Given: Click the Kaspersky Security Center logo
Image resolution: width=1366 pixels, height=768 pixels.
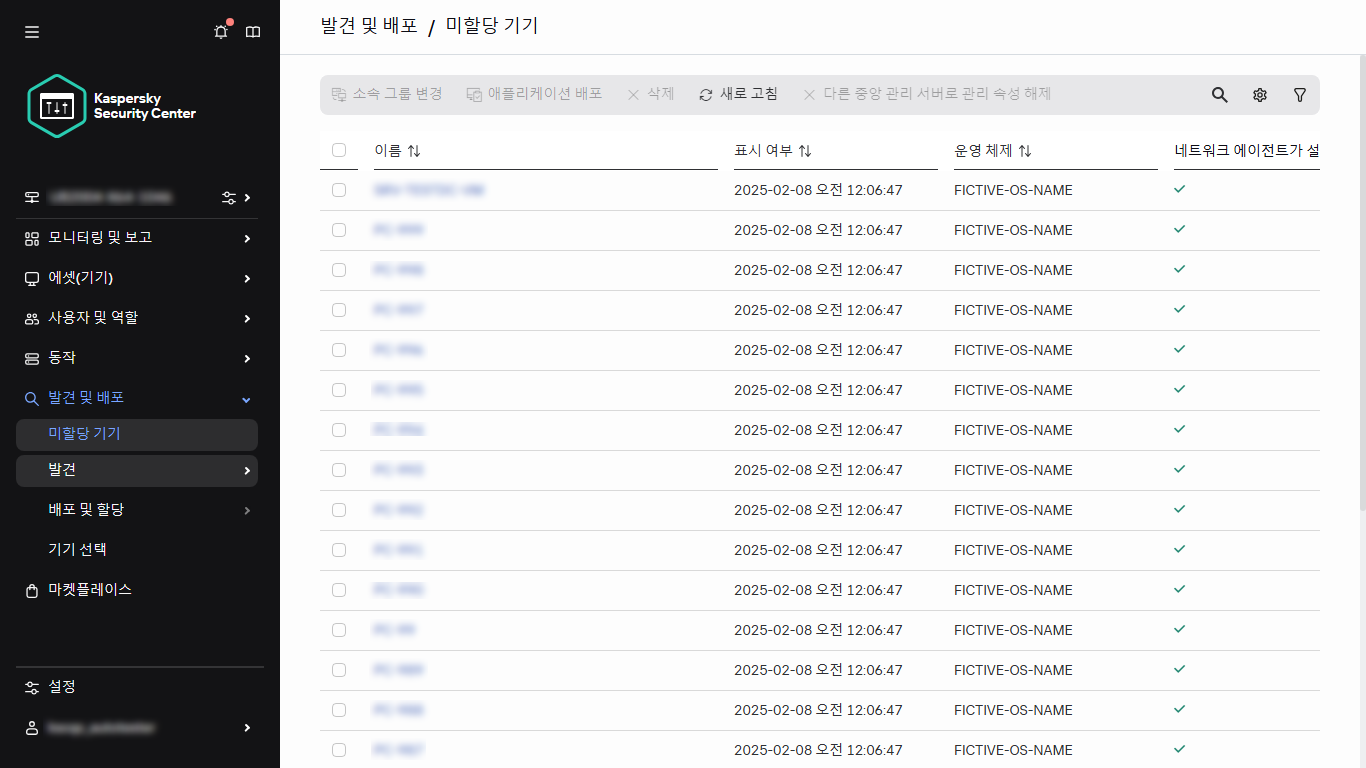Looking at the screenshot, I should tap(112, 106).
